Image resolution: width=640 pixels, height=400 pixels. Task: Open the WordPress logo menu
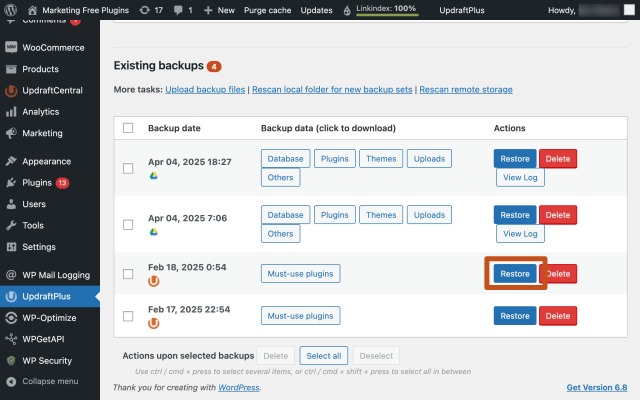click(11, 10)
